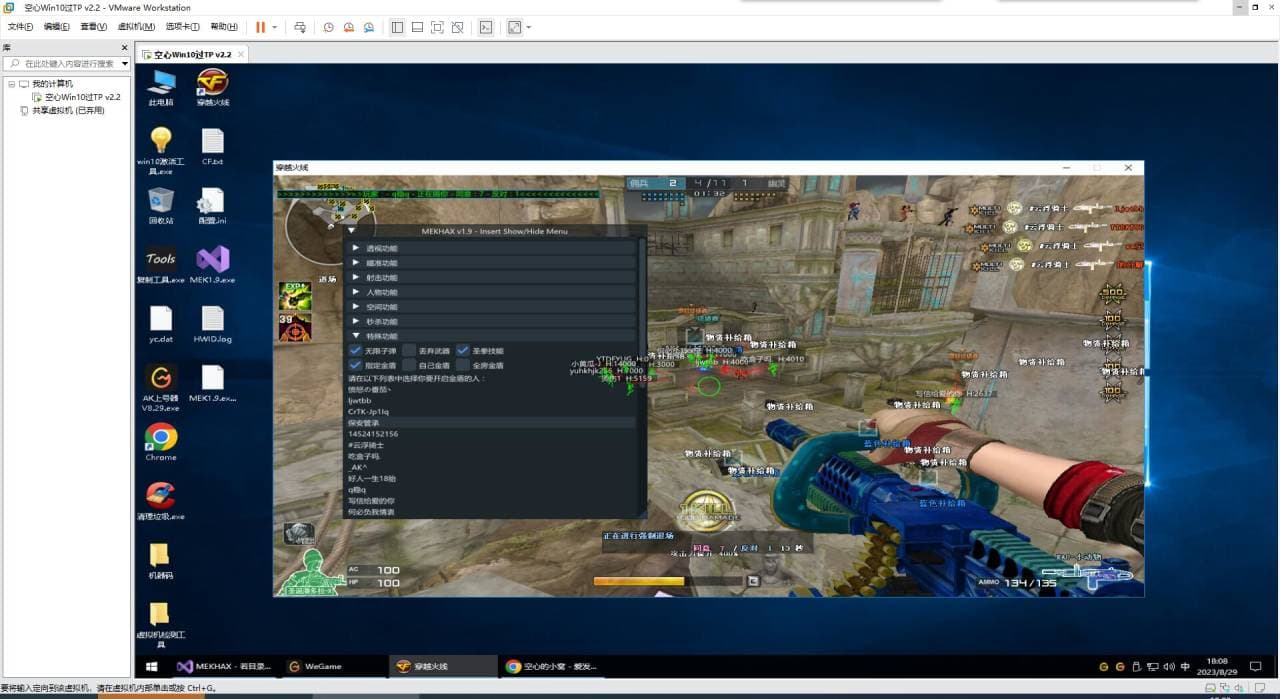Click the VMware pause virtual machine button
Image resolution: width=1280 pixels, height=699 pixels.
click(261, 27)
